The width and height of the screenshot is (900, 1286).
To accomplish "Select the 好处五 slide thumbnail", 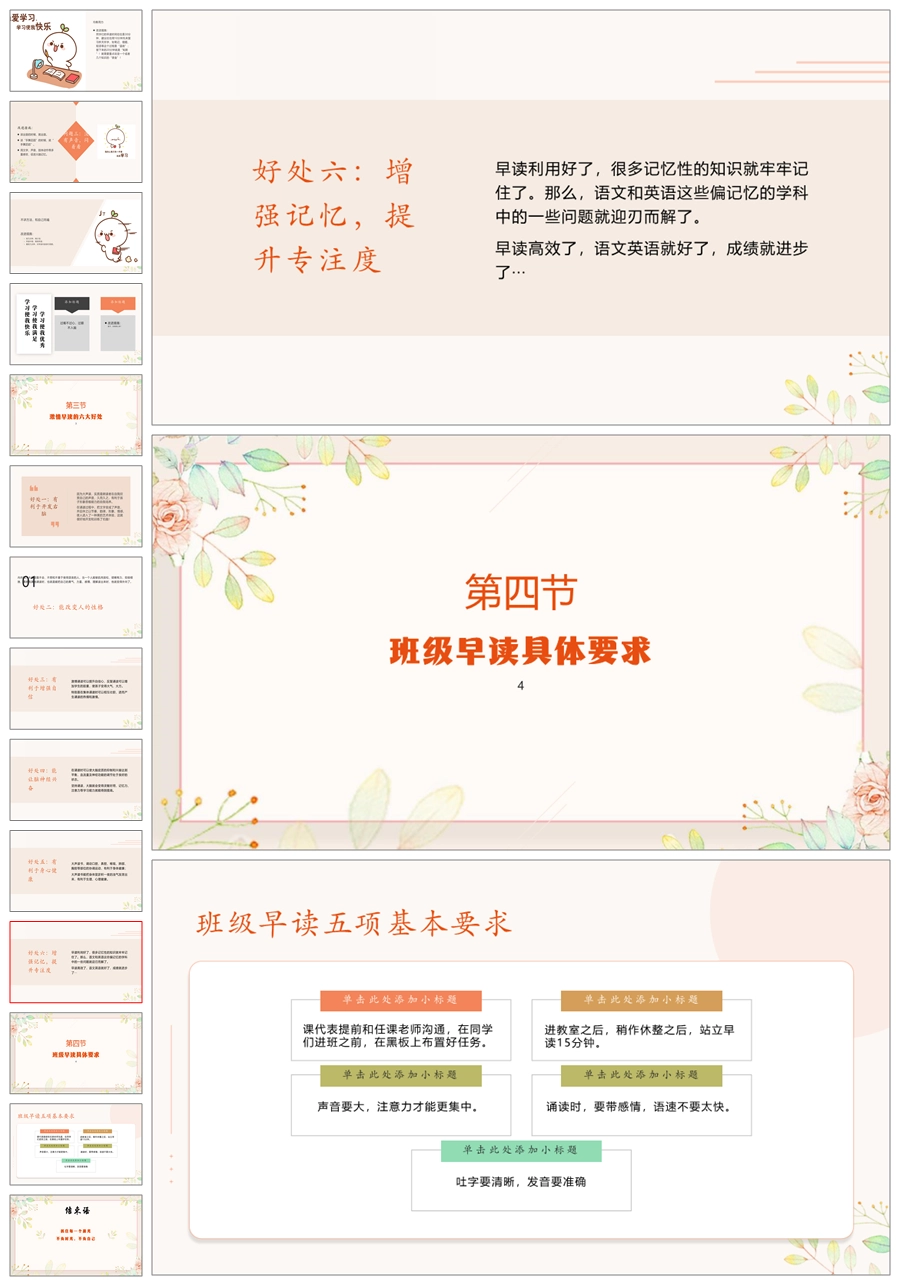I will 76,870.
